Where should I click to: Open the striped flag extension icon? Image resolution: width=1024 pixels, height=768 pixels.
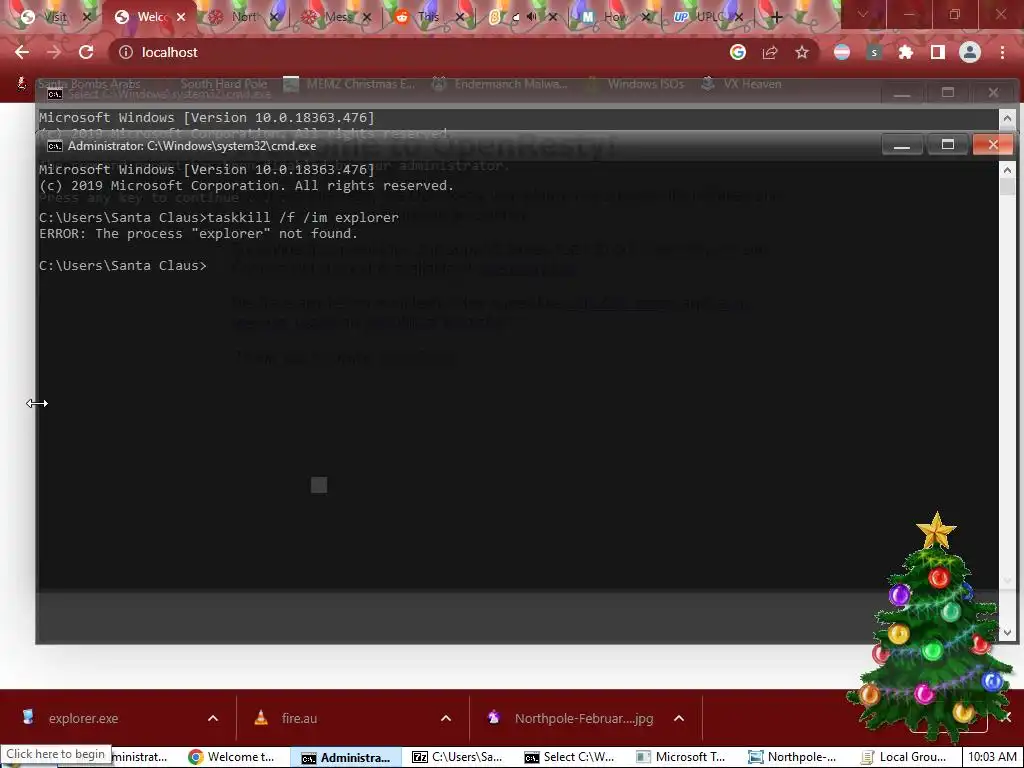point(842,52)
